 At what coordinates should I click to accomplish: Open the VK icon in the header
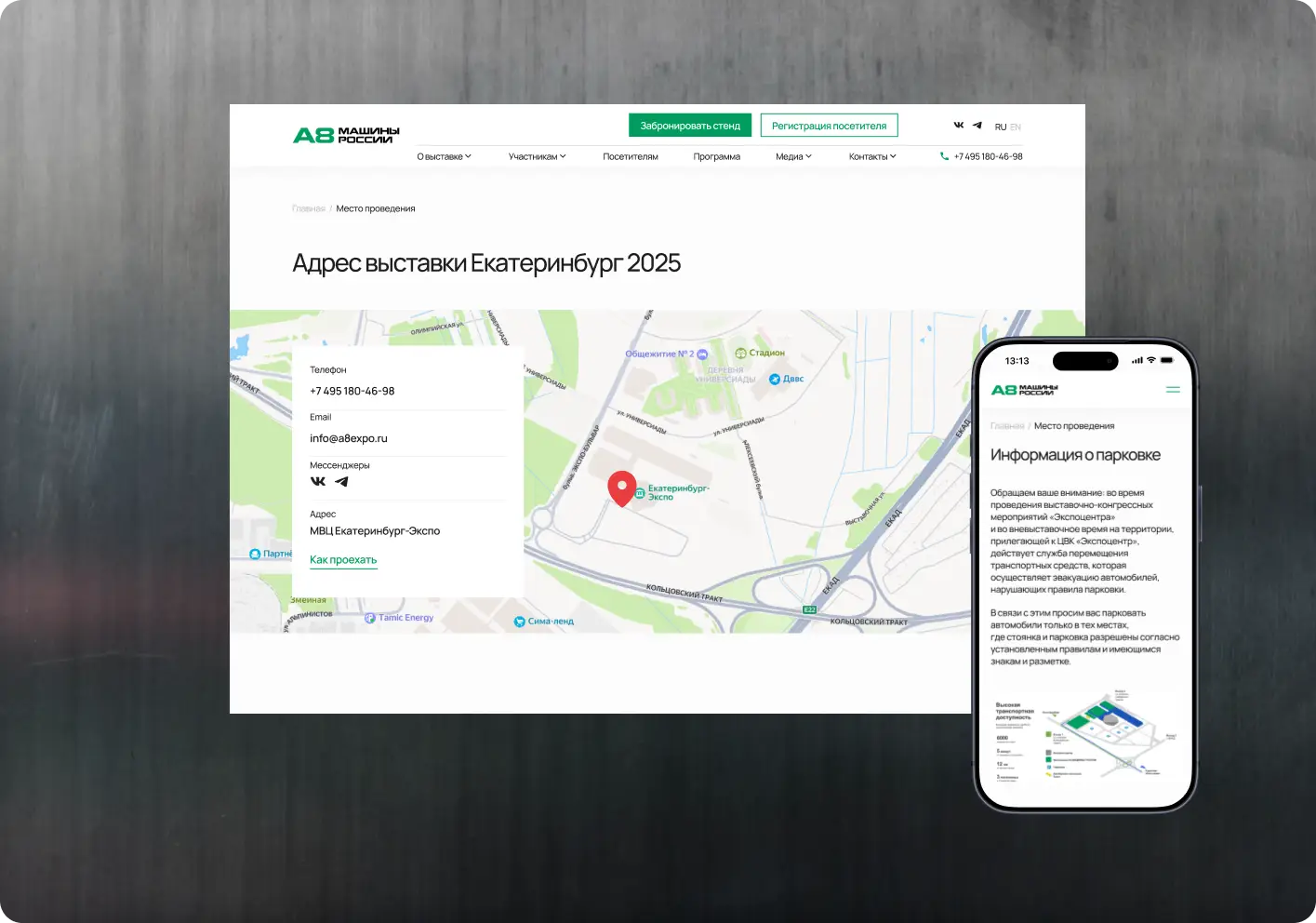tap(959, 125)
